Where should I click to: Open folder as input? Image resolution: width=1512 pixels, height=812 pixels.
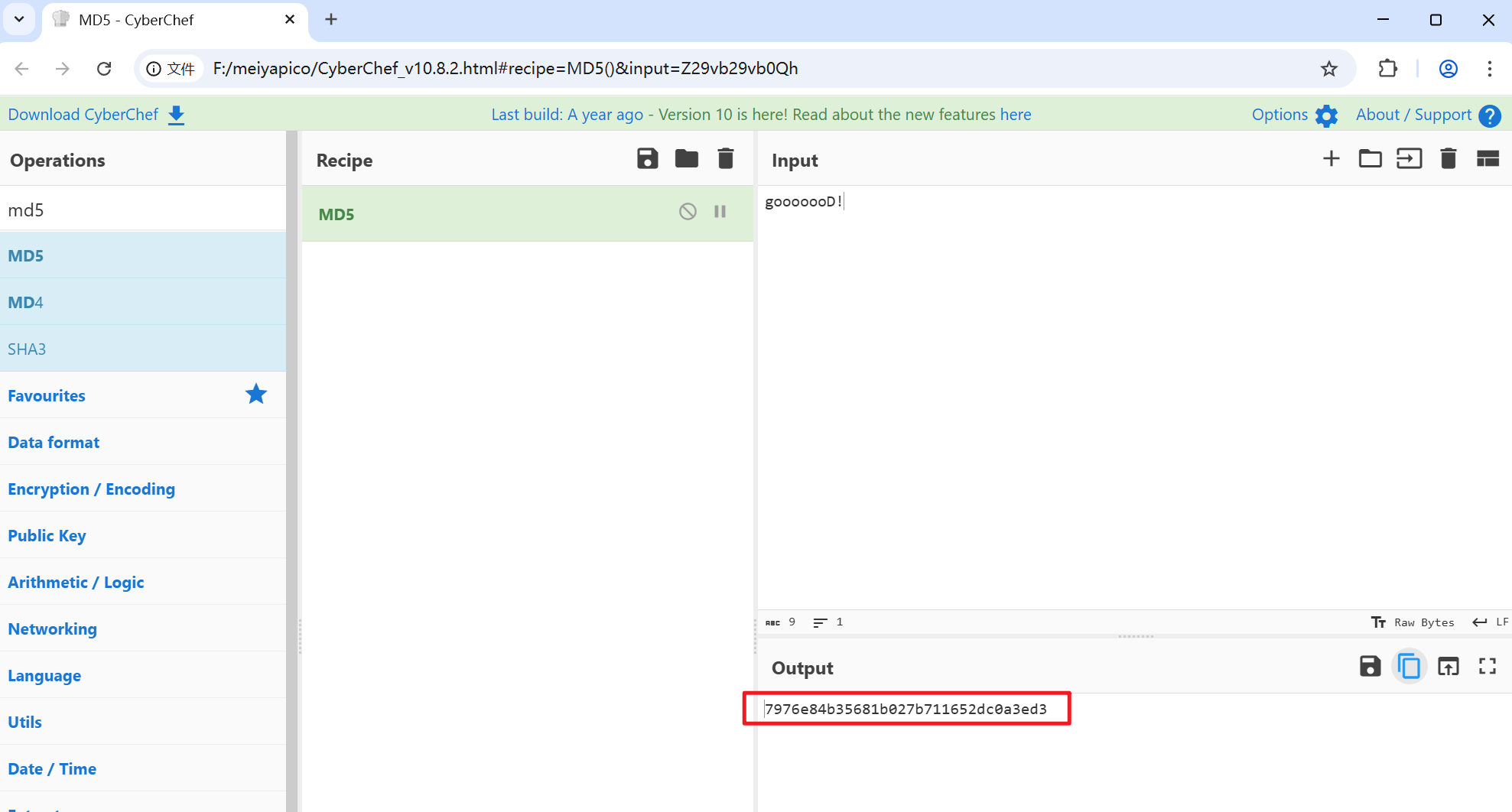1370,159
